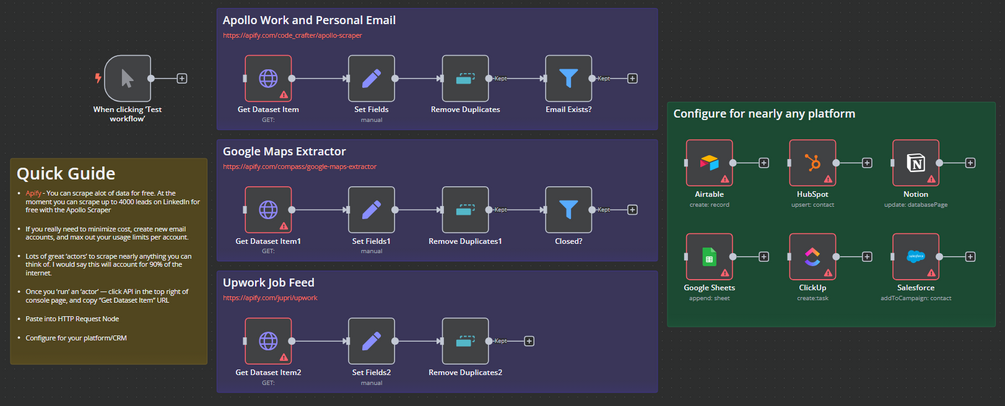1005x406 pixels.
Task: Click the 'upsert: contact' label under HubSpot
Action: coord(812,205)
